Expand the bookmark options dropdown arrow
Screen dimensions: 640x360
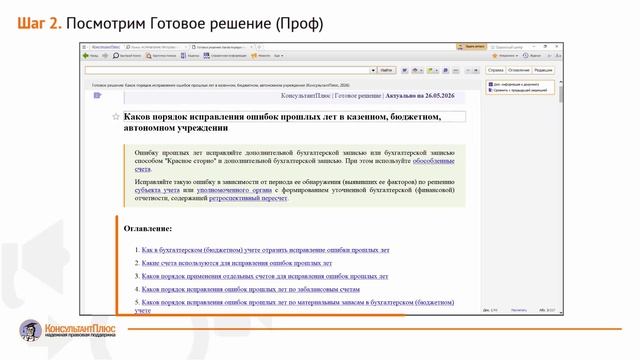point(436,71)
